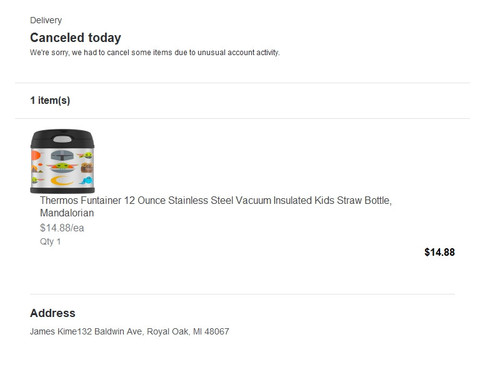Select the $14.88/ea unit price text
The height and width of the screenshot is (379, 500).
pyautogui.click(x=62, y=228)
